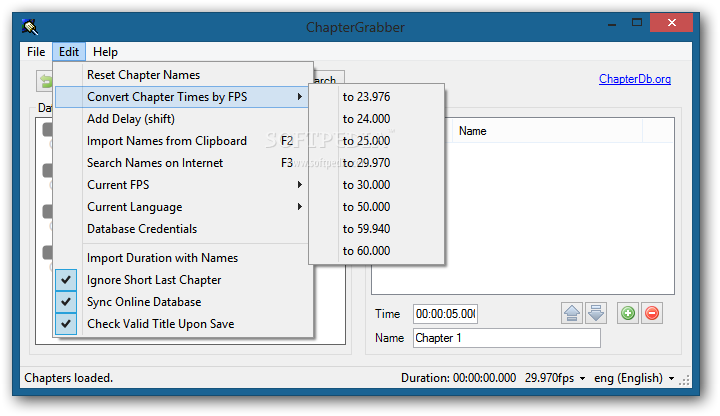Image resolution: width=720 pixels, height=416 pixels.
Task: Open the ChapterDb.org link
Action: tap(635, 79)
